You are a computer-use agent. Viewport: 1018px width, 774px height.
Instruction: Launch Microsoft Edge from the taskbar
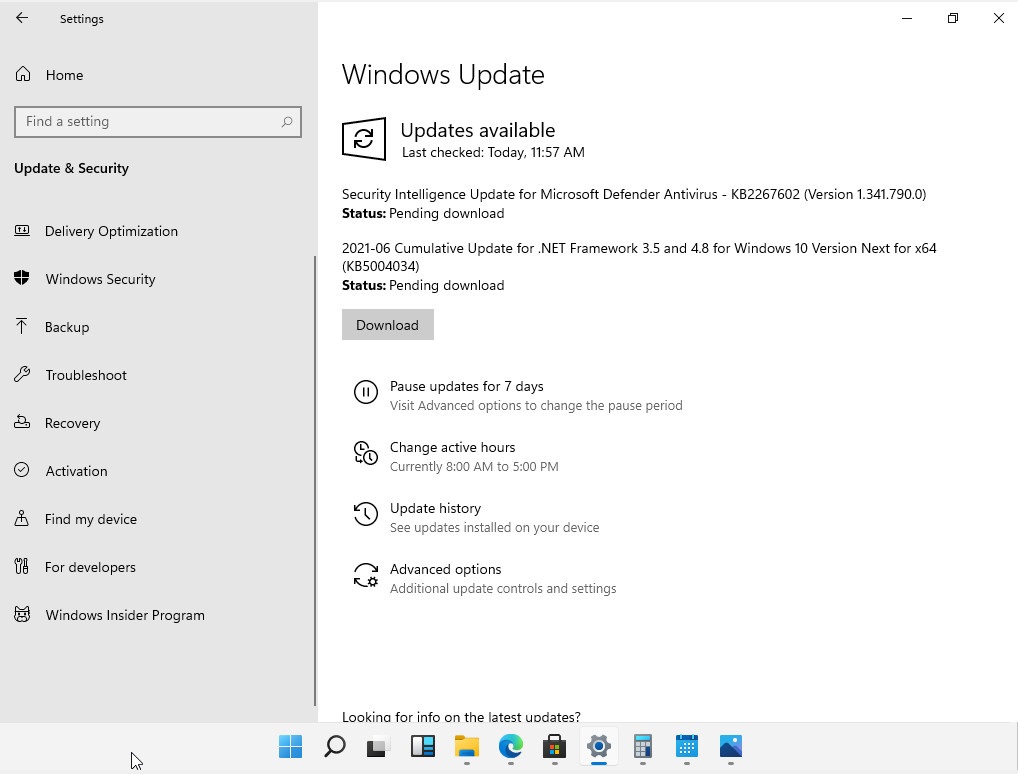pyautogui.click(x=510, y=747)
